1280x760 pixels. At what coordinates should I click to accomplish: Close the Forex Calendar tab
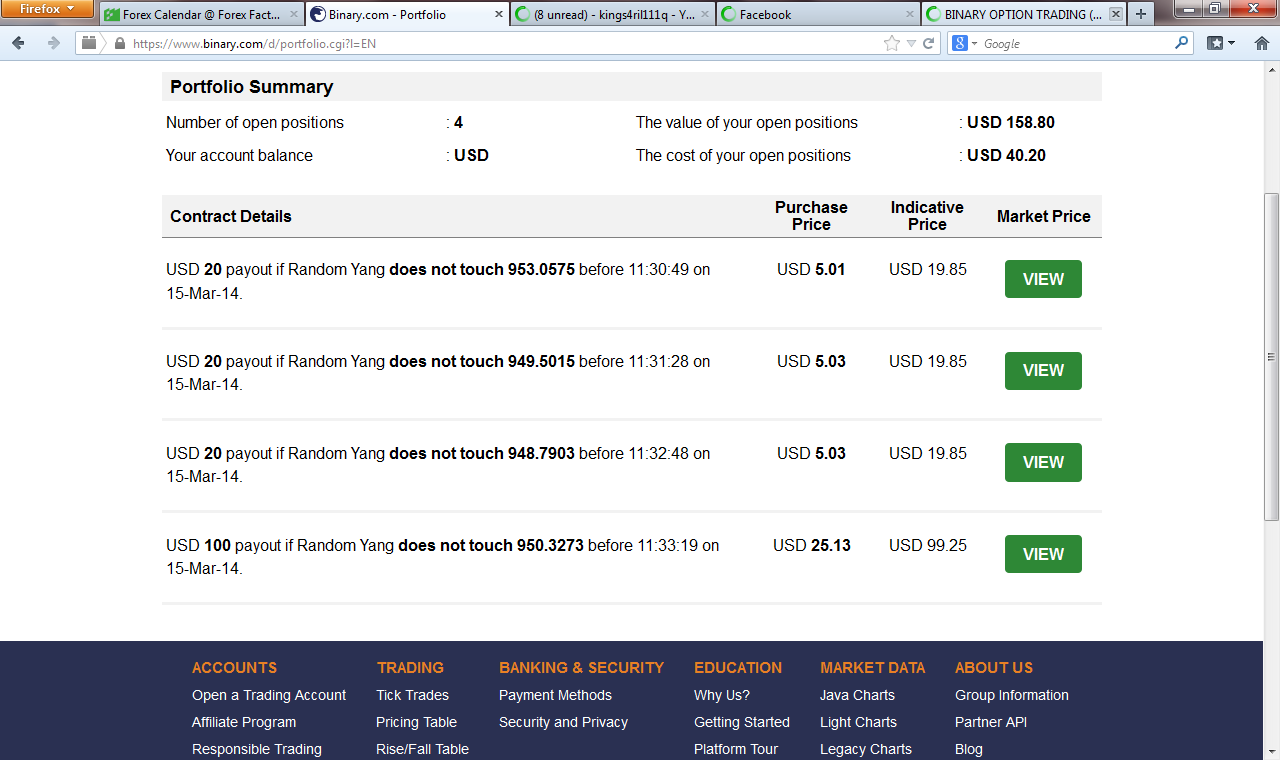pyautogui.click(x=294, y=15)
